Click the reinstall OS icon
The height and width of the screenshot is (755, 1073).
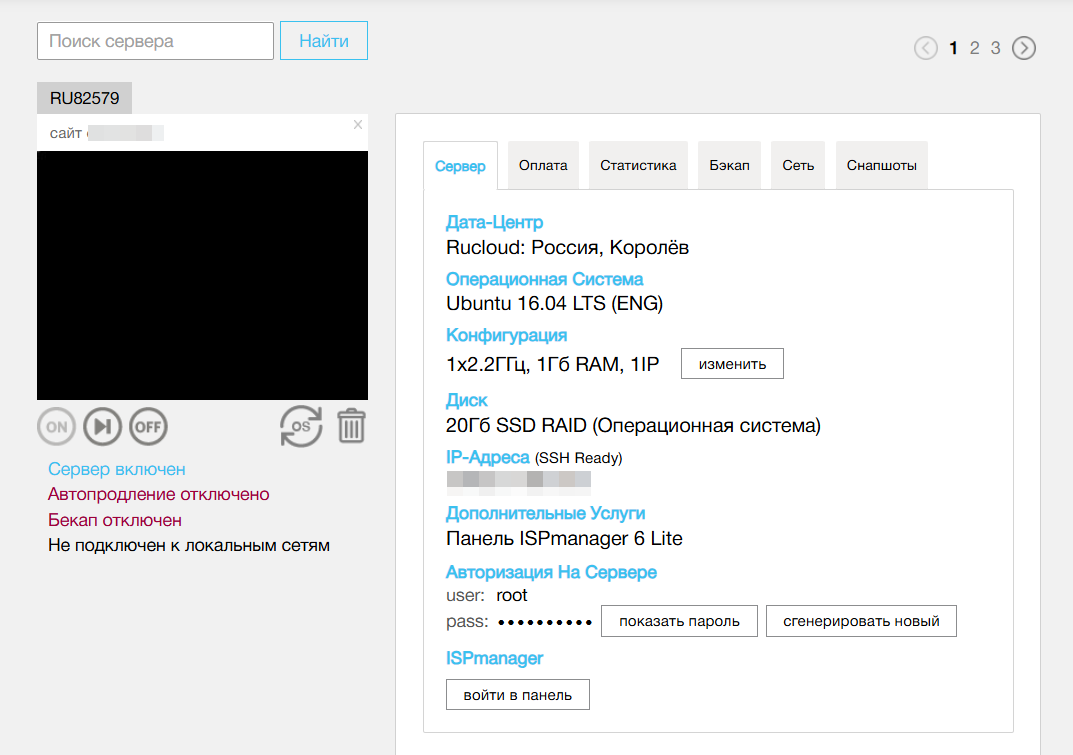click(x=301, y=426)
